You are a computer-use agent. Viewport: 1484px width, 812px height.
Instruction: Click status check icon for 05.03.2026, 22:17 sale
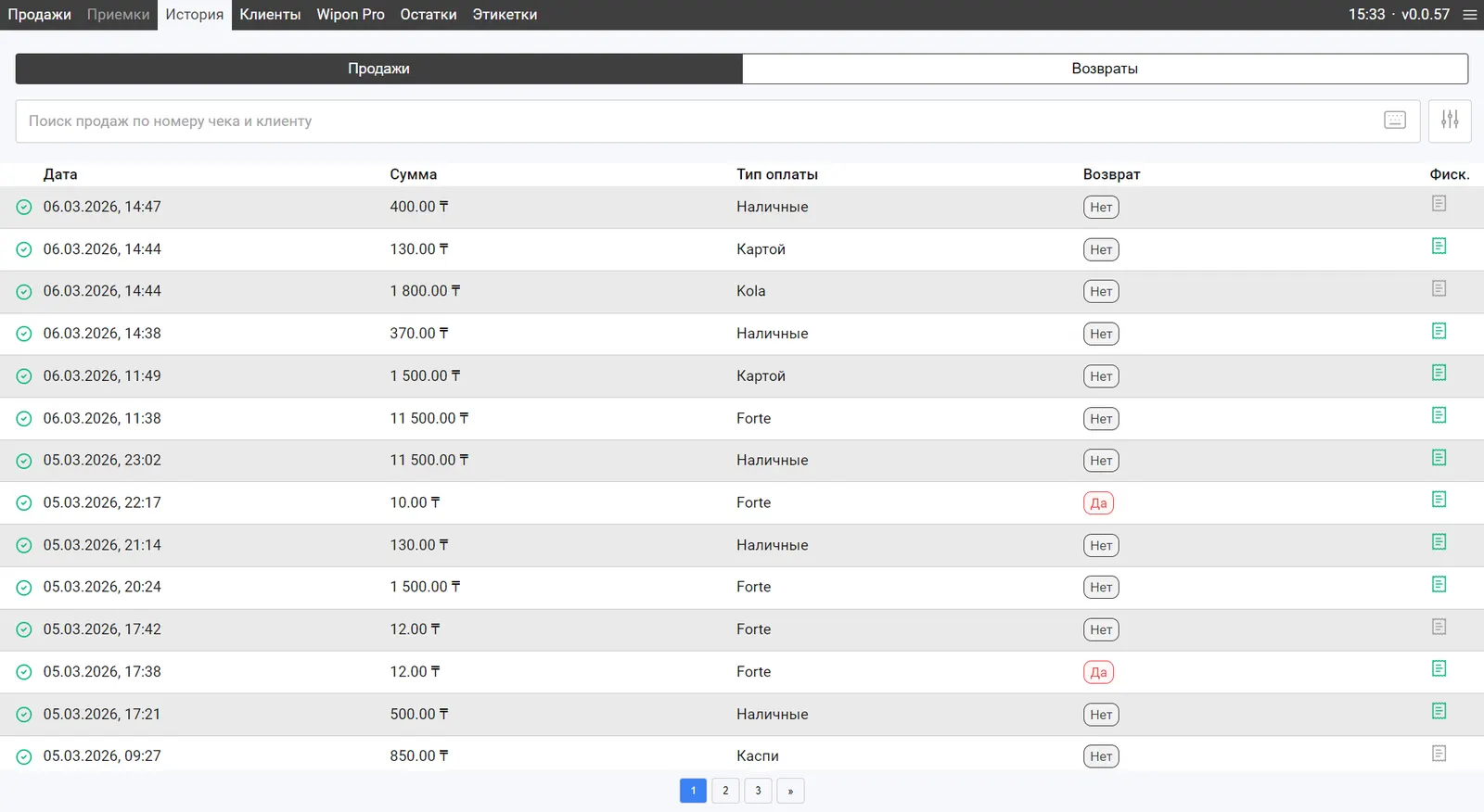pos(24,503)
